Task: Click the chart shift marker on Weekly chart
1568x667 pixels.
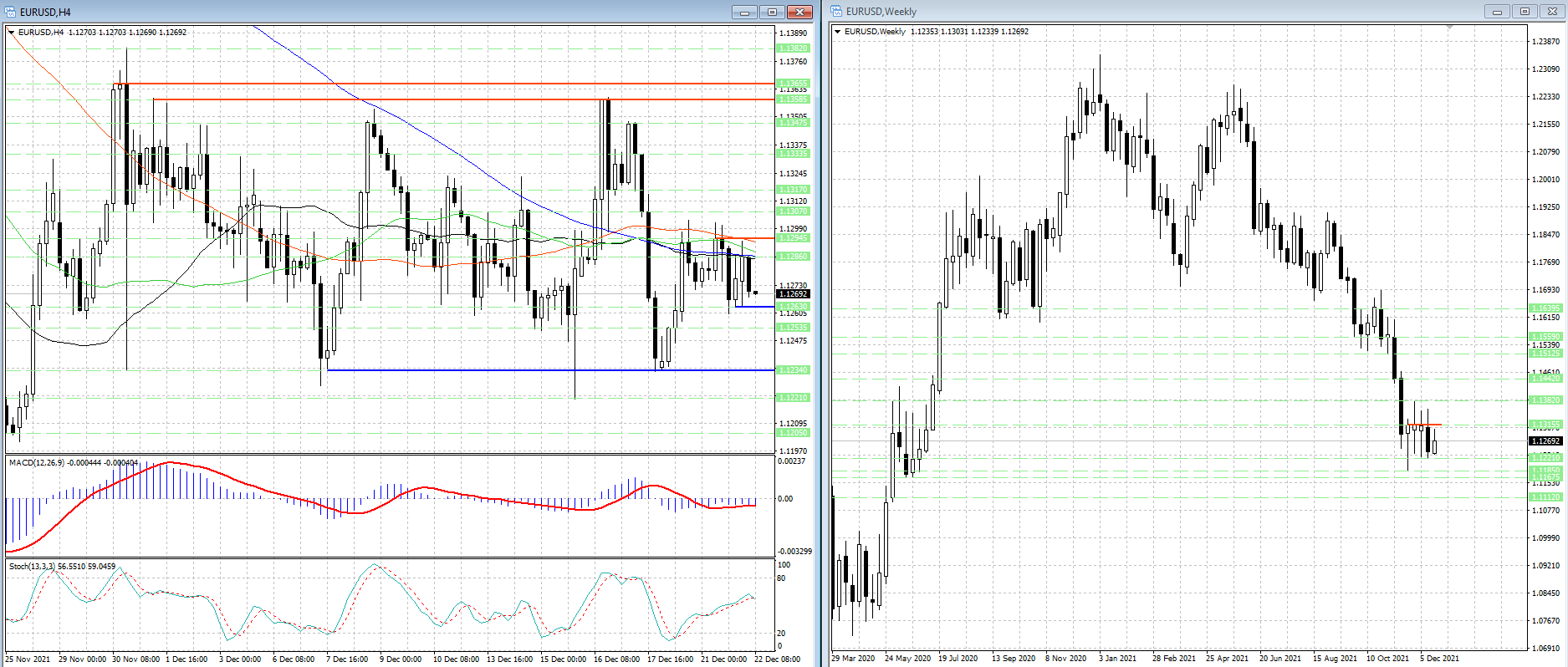Action: [x=1450, y=28]
